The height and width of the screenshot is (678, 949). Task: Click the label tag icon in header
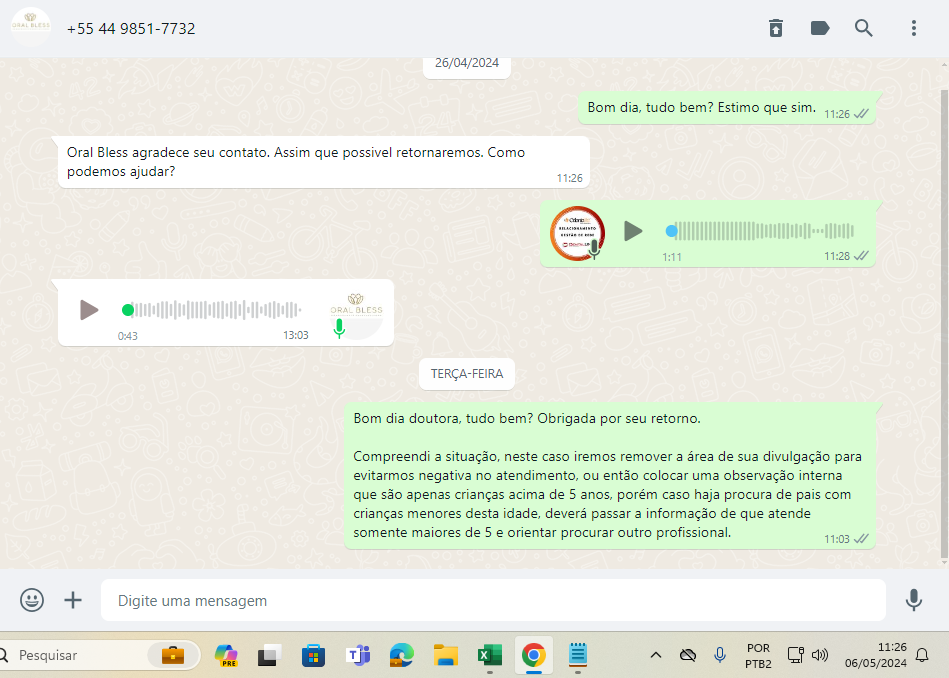[820, 28]
